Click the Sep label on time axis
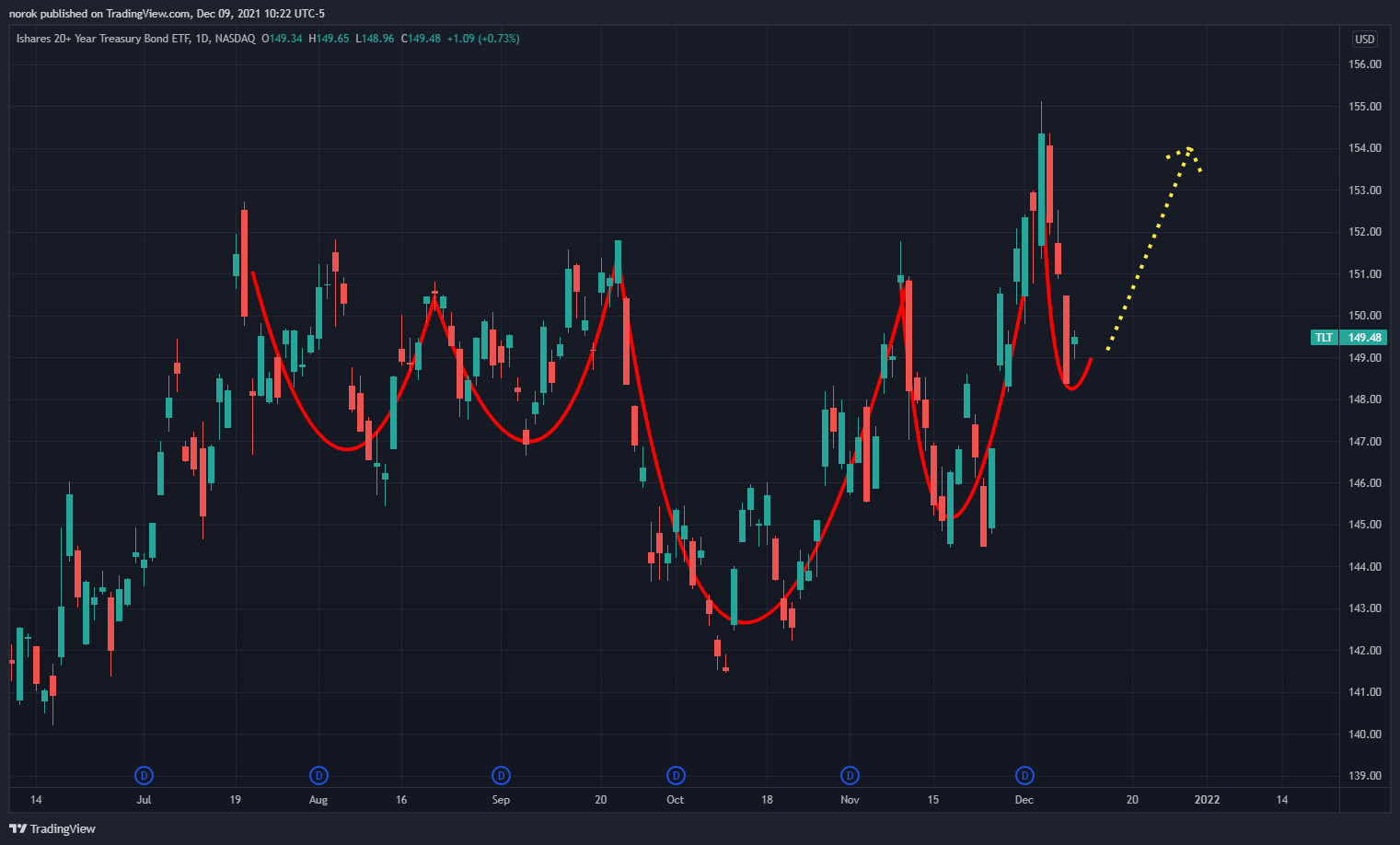This screenshot has height=845, width=1400. tap(501, 800)
